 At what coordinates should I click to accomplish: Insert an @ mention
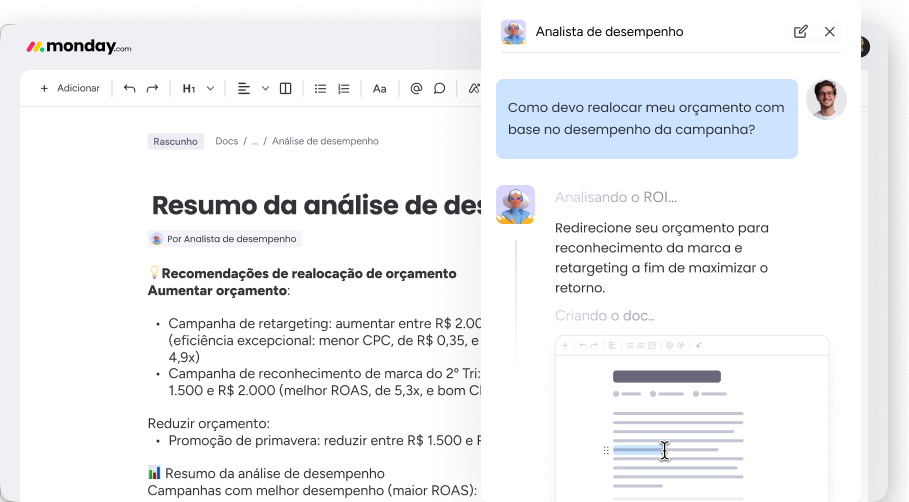pyautogui.click(x=416, y=88)
